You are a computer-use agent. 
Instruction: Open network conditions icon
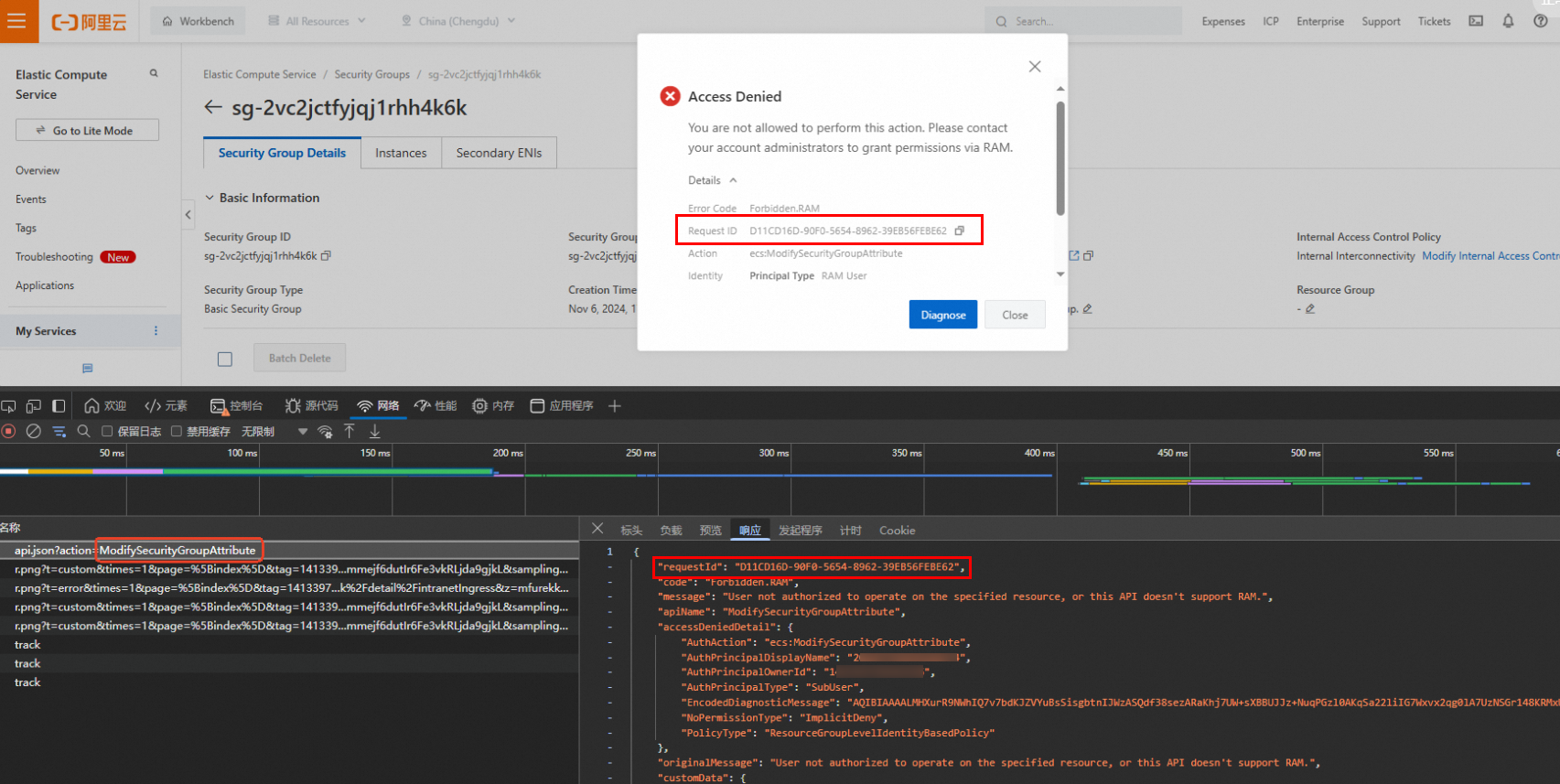point(325,431)
